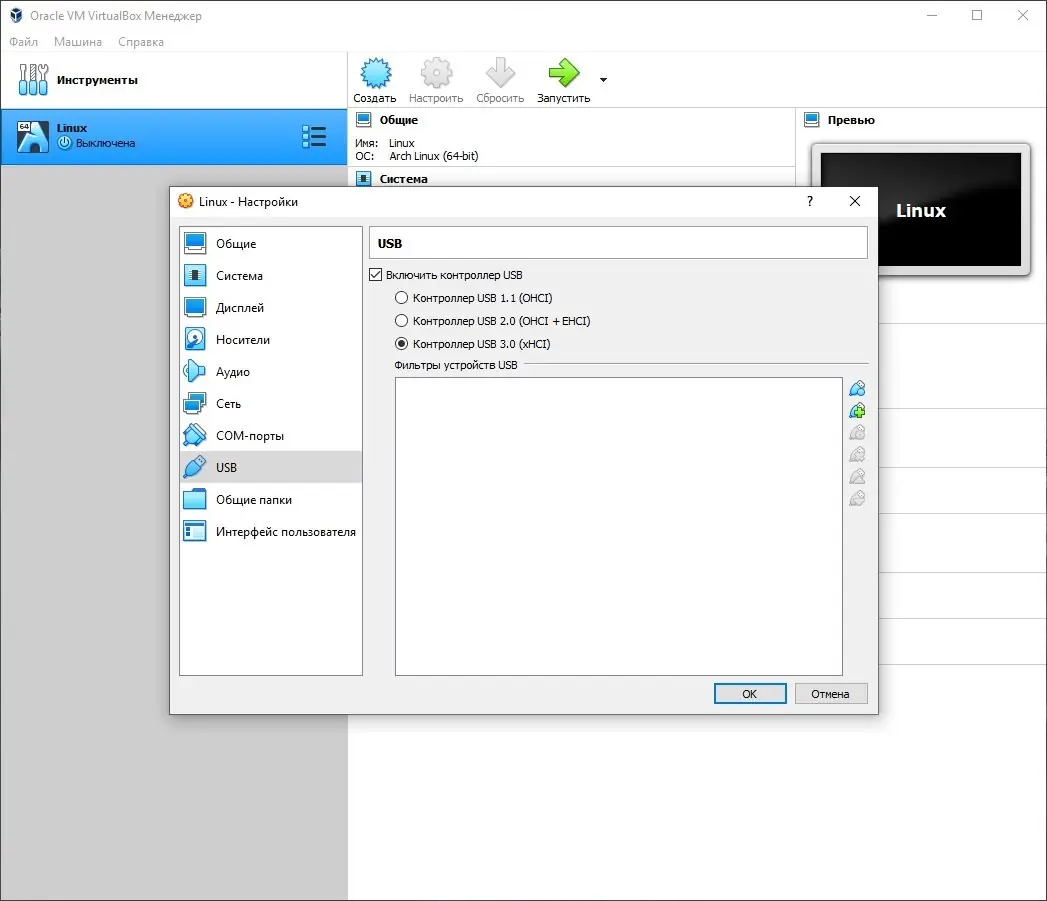Open the Linux VM list menu icon

(x=314, y=136)
